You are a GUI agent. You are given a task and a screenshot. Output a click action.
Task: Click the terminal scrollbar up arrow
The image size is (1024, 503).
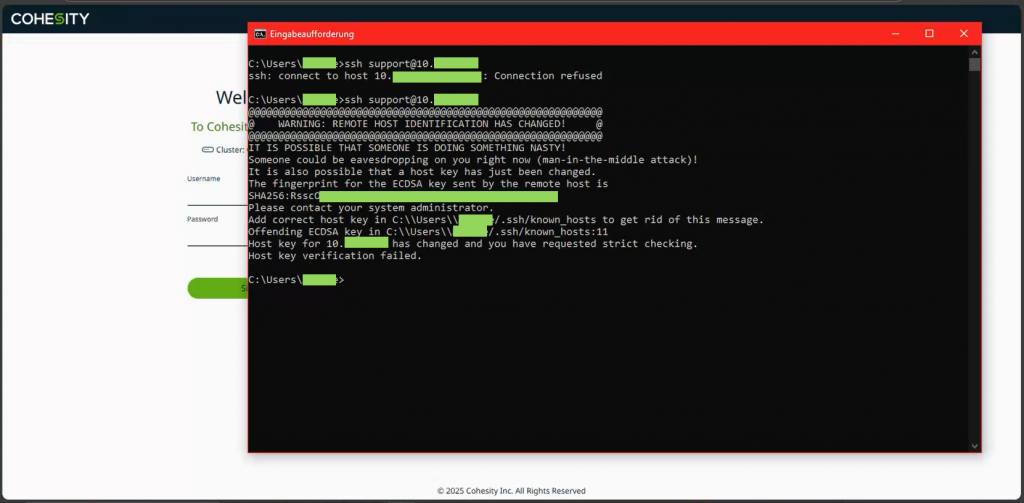pyautogui.click(x=974, y=52)
